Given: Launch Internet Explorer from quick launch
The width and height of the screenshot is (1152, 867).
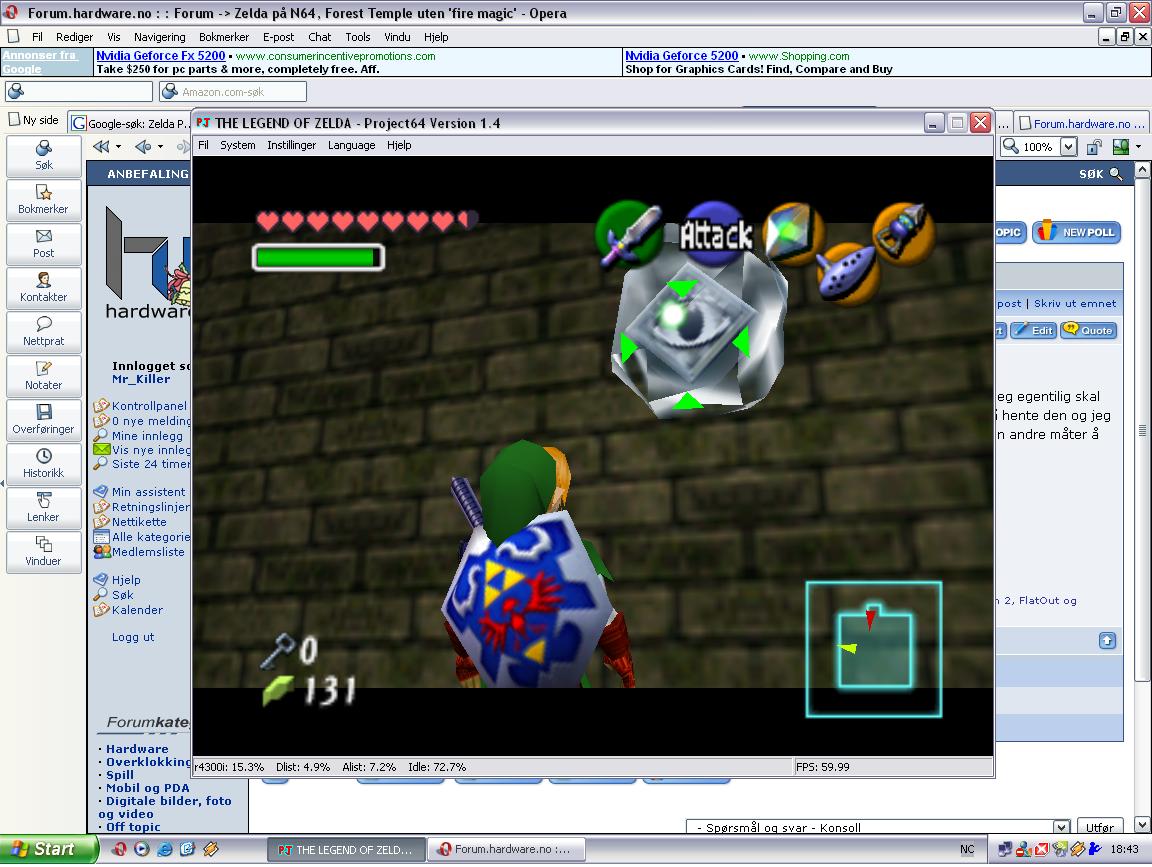Looking at the screenshot, I should click(x=165, y=849).
